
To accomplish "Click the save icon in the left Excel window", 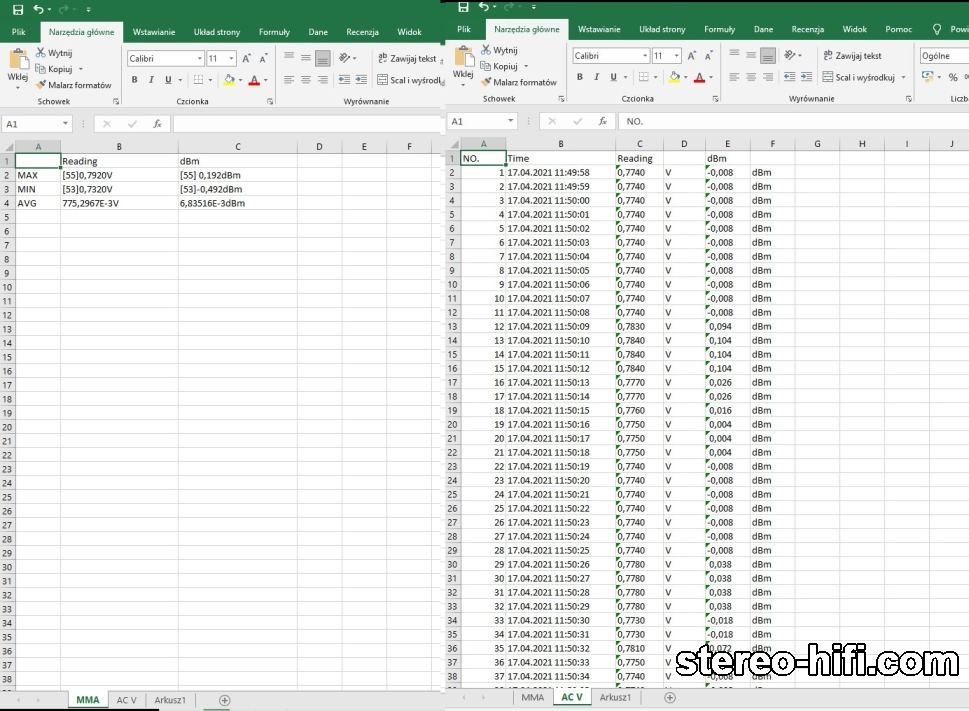I will (17, 9).
